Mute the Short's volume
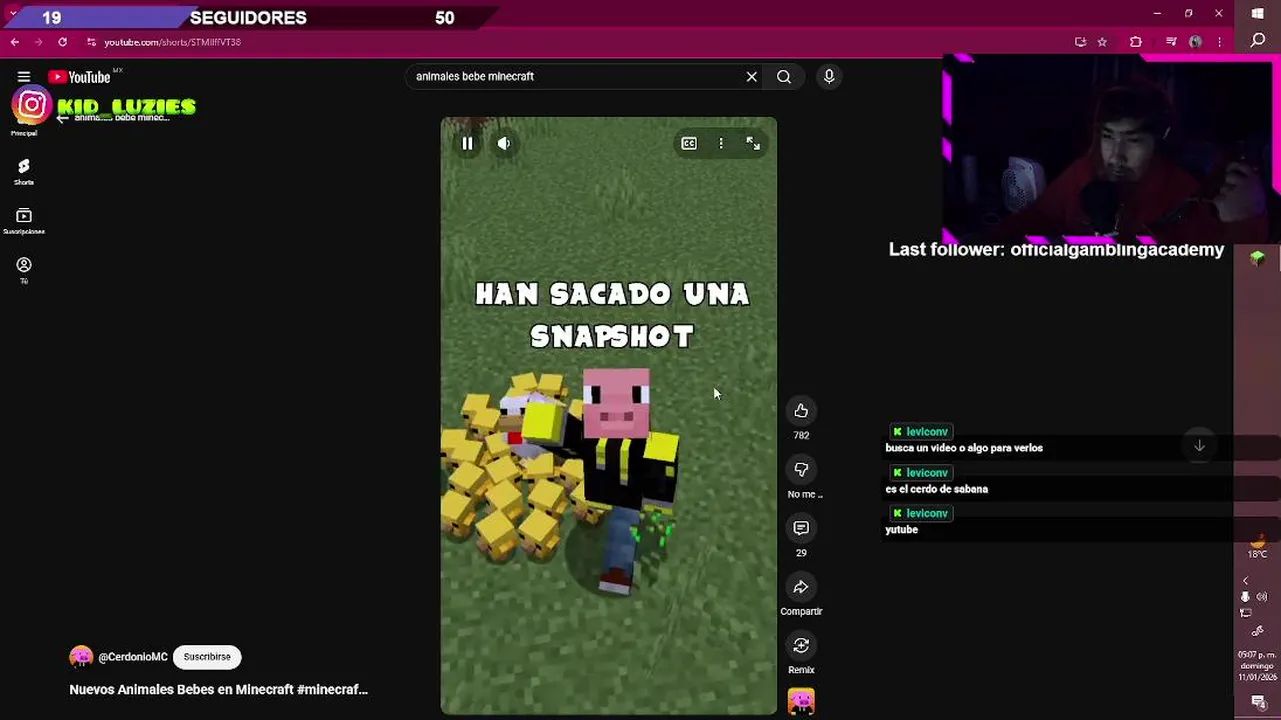The image size is (1281, 720). (x=504, y=144)
